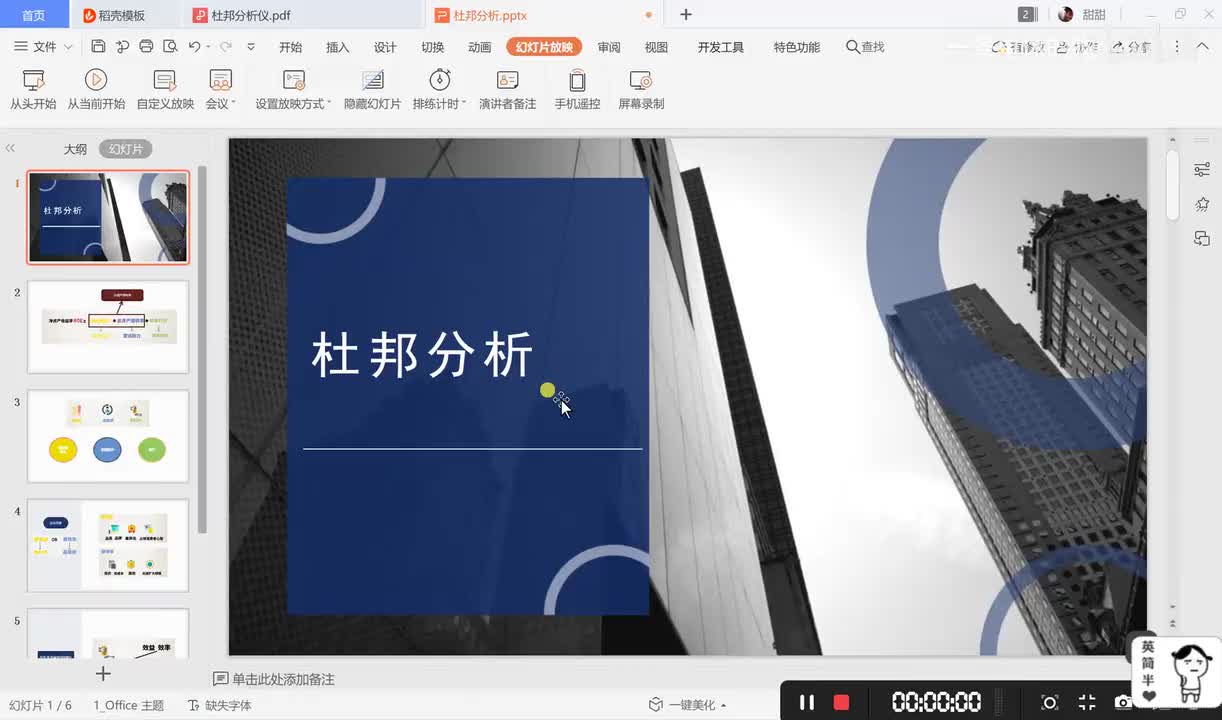Start 屏幕录制 screen recording

coord(641,89)
